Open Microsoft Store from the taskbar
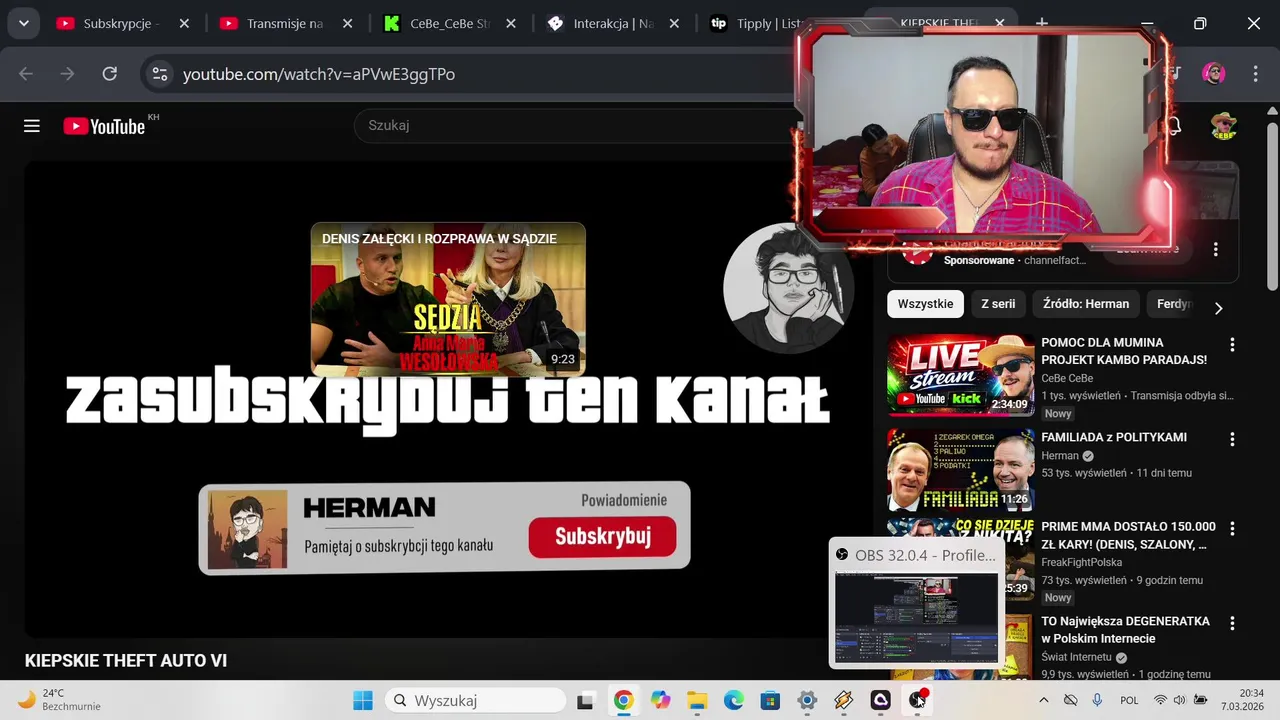The height and width of the screenshot is (720, 1280). pyautogui.click(x=770, y=700)
